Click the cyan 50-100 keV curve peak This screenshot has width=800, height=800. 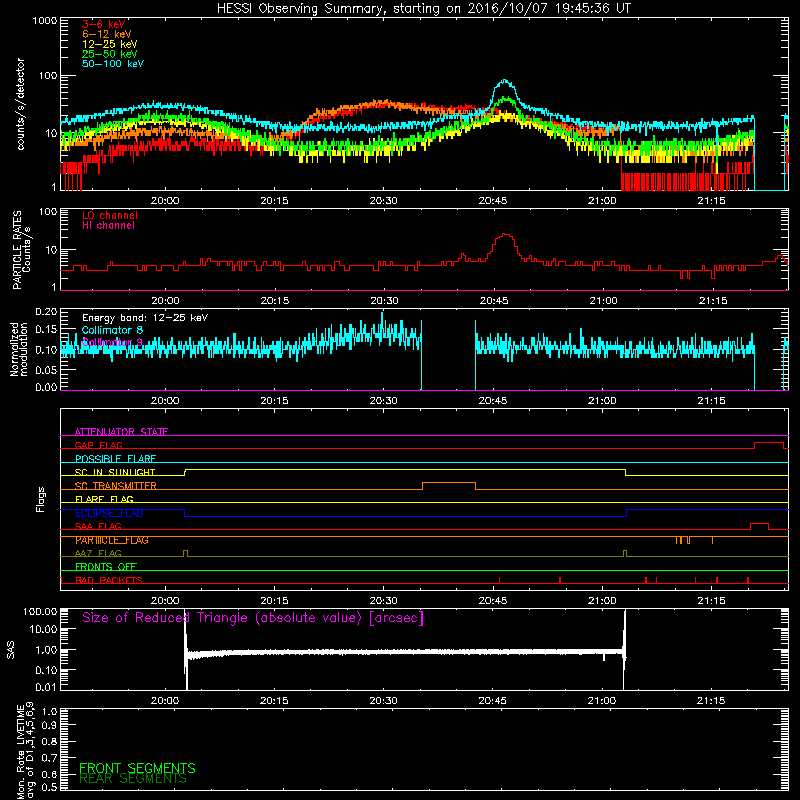click(x=505, y=81)
